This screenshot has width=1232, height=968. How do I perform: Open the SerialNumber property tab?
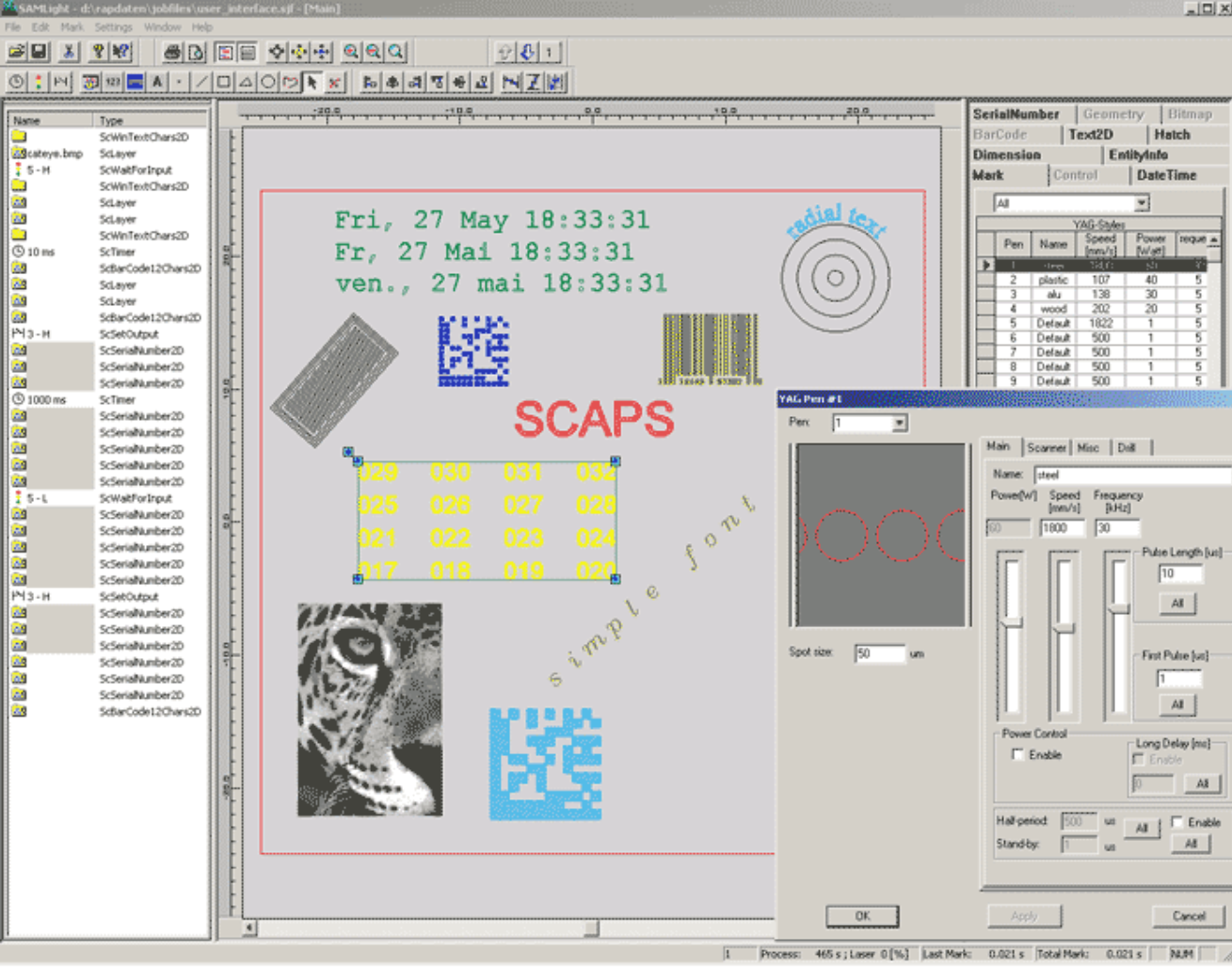(x=1016, y=114)
